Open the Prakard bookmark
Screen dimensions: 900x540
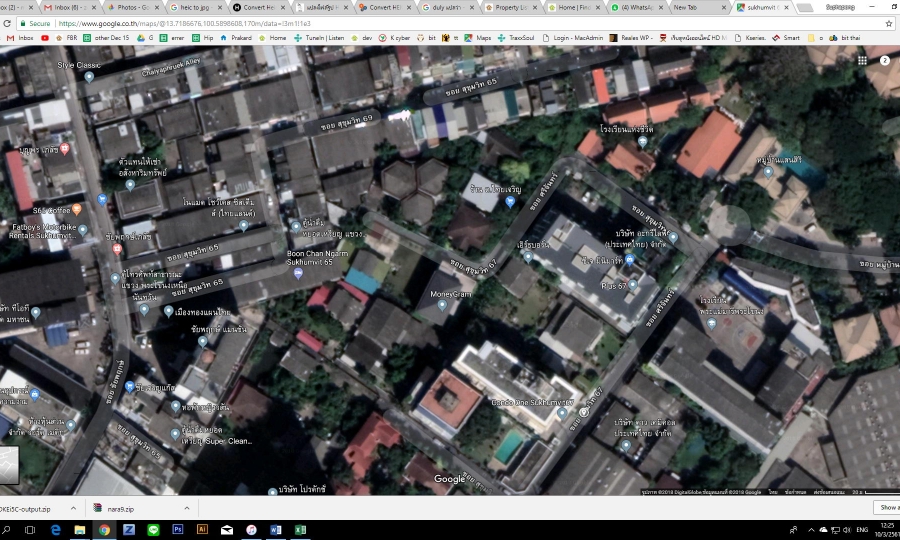236,38
